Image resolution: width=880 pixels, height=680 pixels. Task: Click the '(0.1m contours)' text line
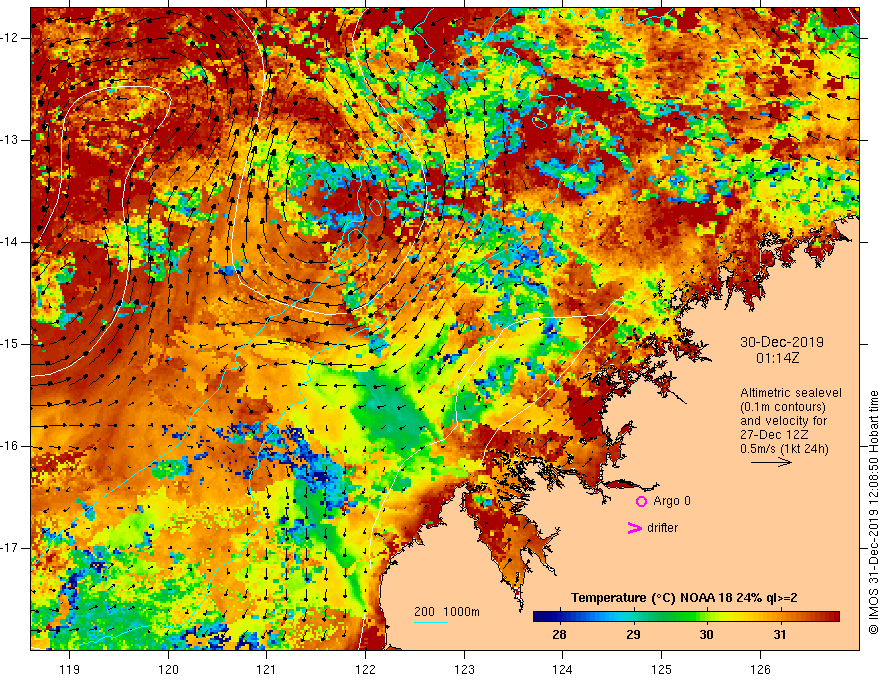tap(783, 407)
